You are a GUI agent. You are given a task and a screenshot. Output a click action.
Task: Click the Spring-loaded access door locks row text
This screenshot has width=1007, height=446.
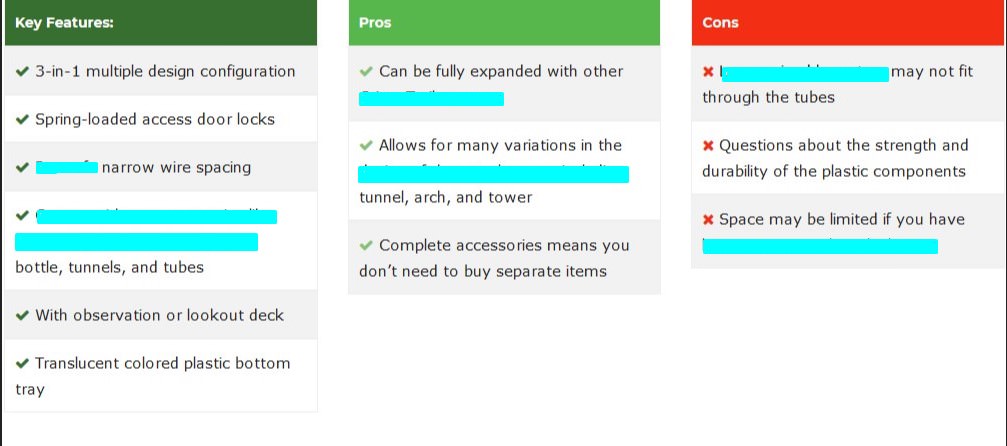tap(155, 120)
